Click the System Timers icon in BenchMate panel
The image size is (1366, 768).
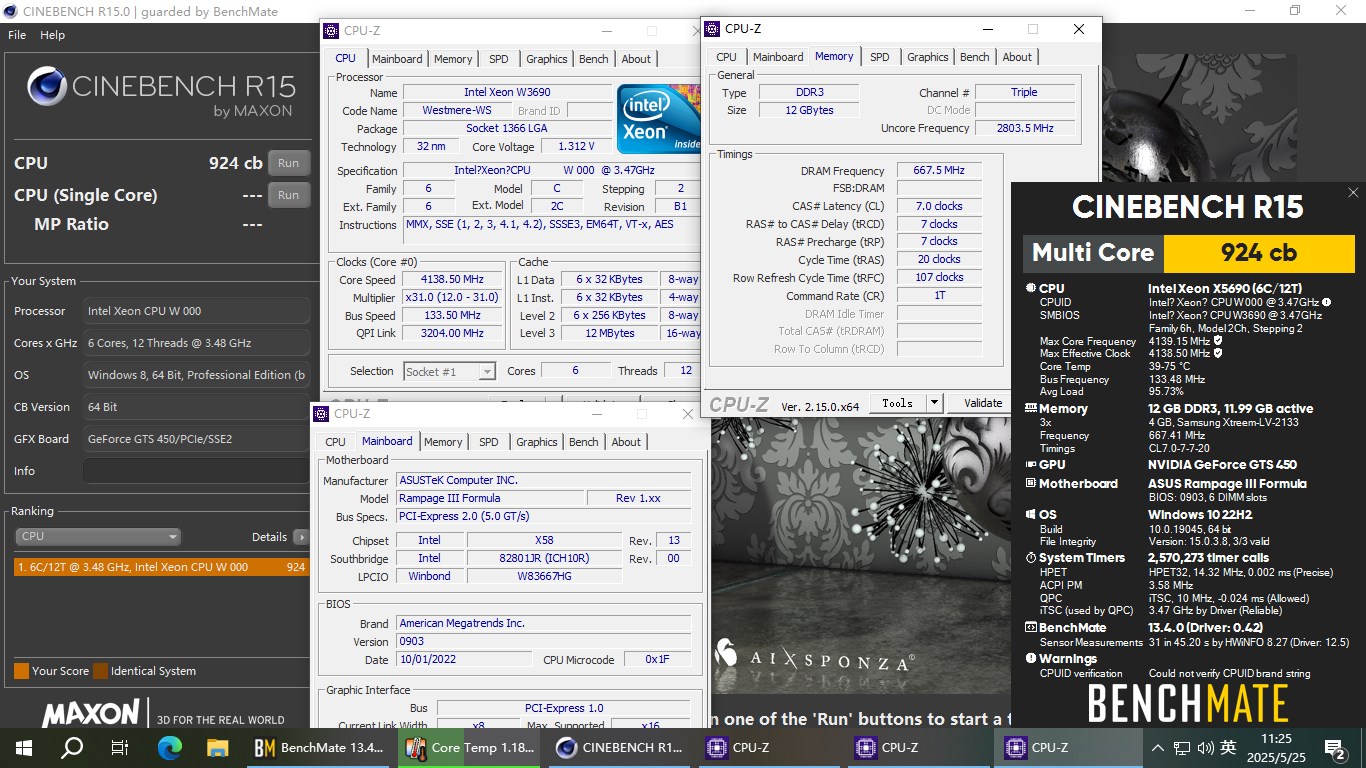coord(1030,558)
